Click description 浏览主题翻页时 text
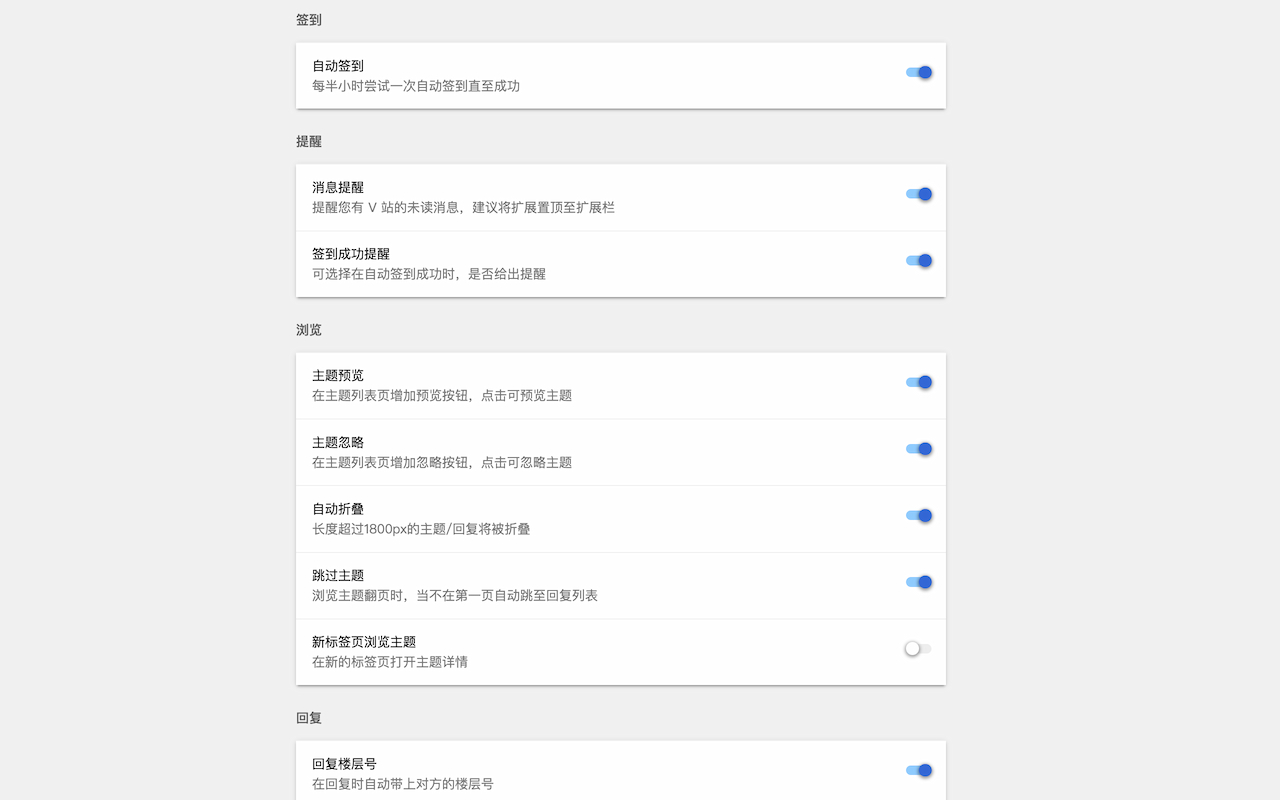Screen dimensions: 1280x800 (455, 596)
